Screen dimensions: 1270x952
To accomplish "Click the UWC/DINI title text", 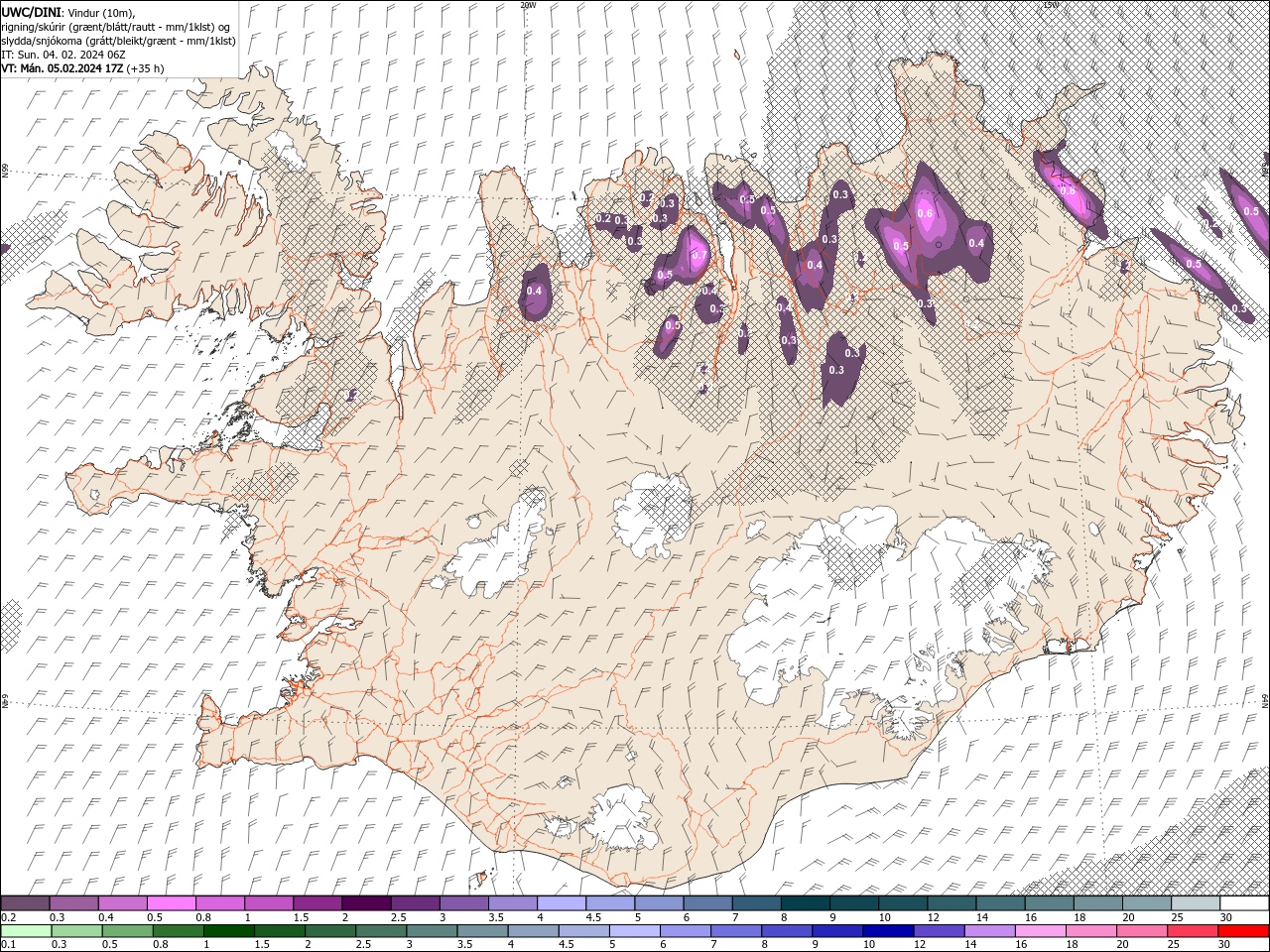I will [32, 11].
